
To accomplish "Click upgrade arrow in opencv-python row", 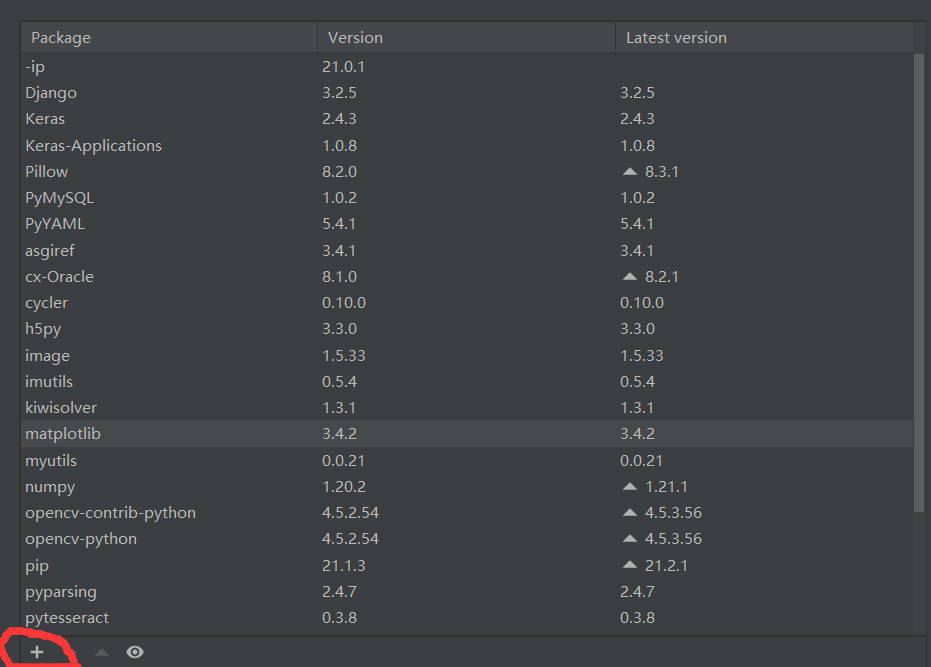I will click(629, 539).
